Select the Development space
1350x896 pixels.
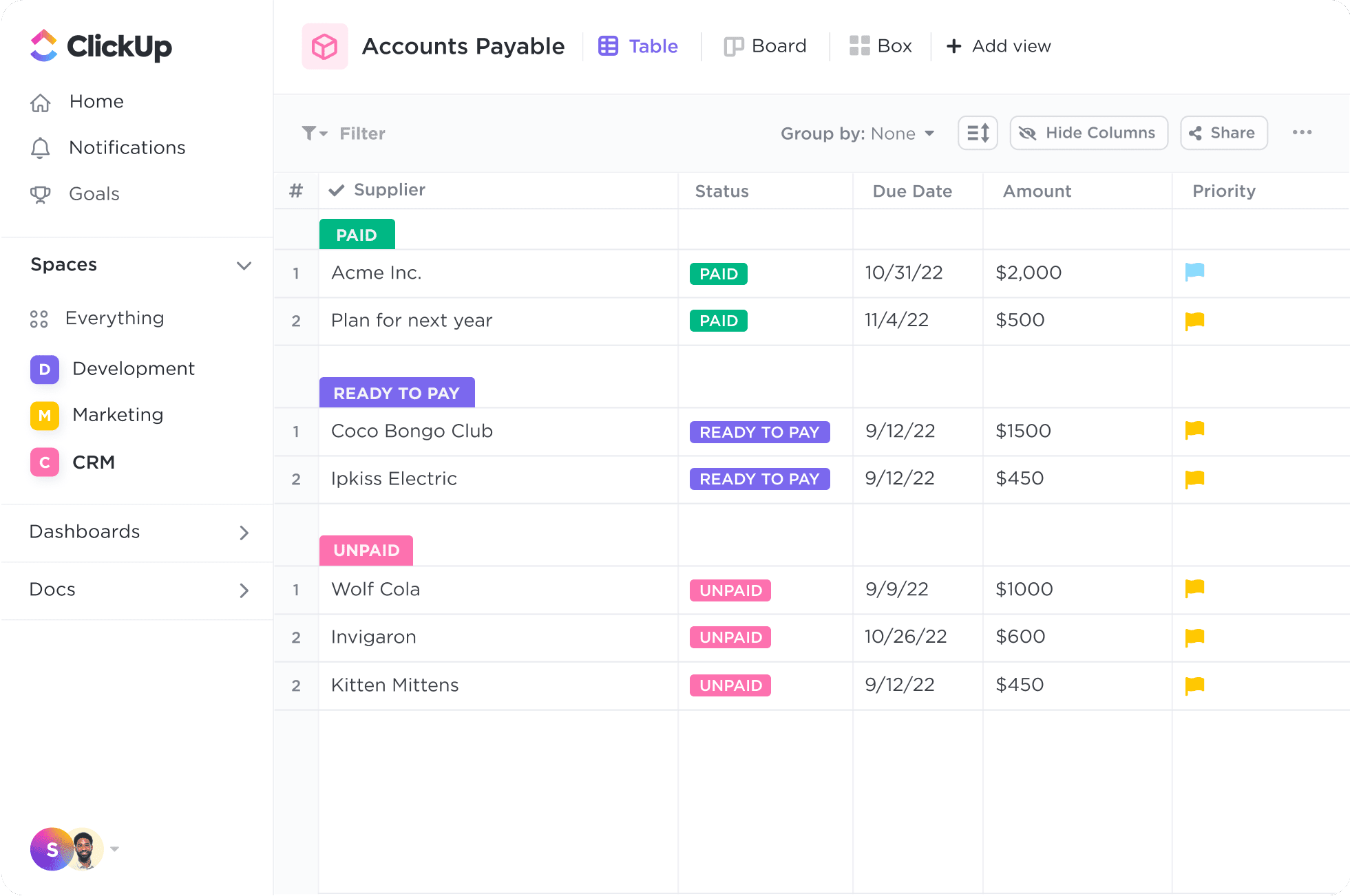coord(135,369)
